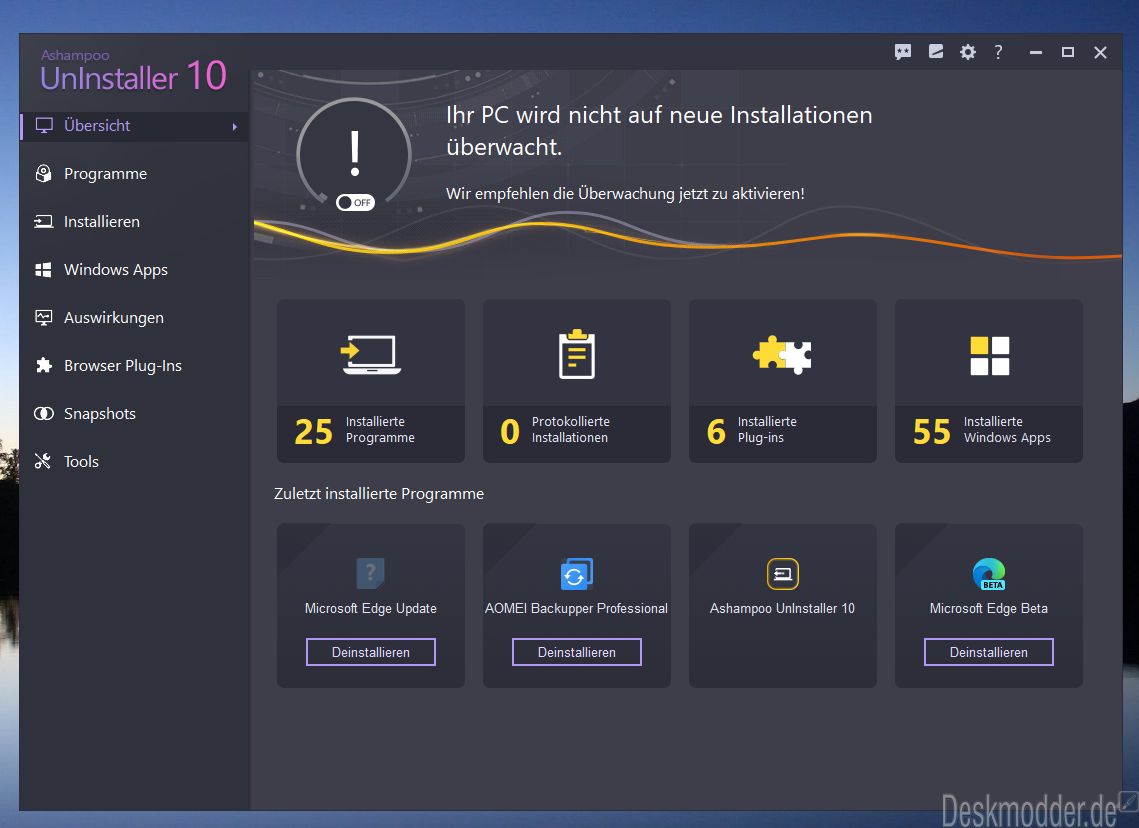Click Deinstallieren under Microsoft Edge Beta
1139x828 pixels.
pos(989,652)
